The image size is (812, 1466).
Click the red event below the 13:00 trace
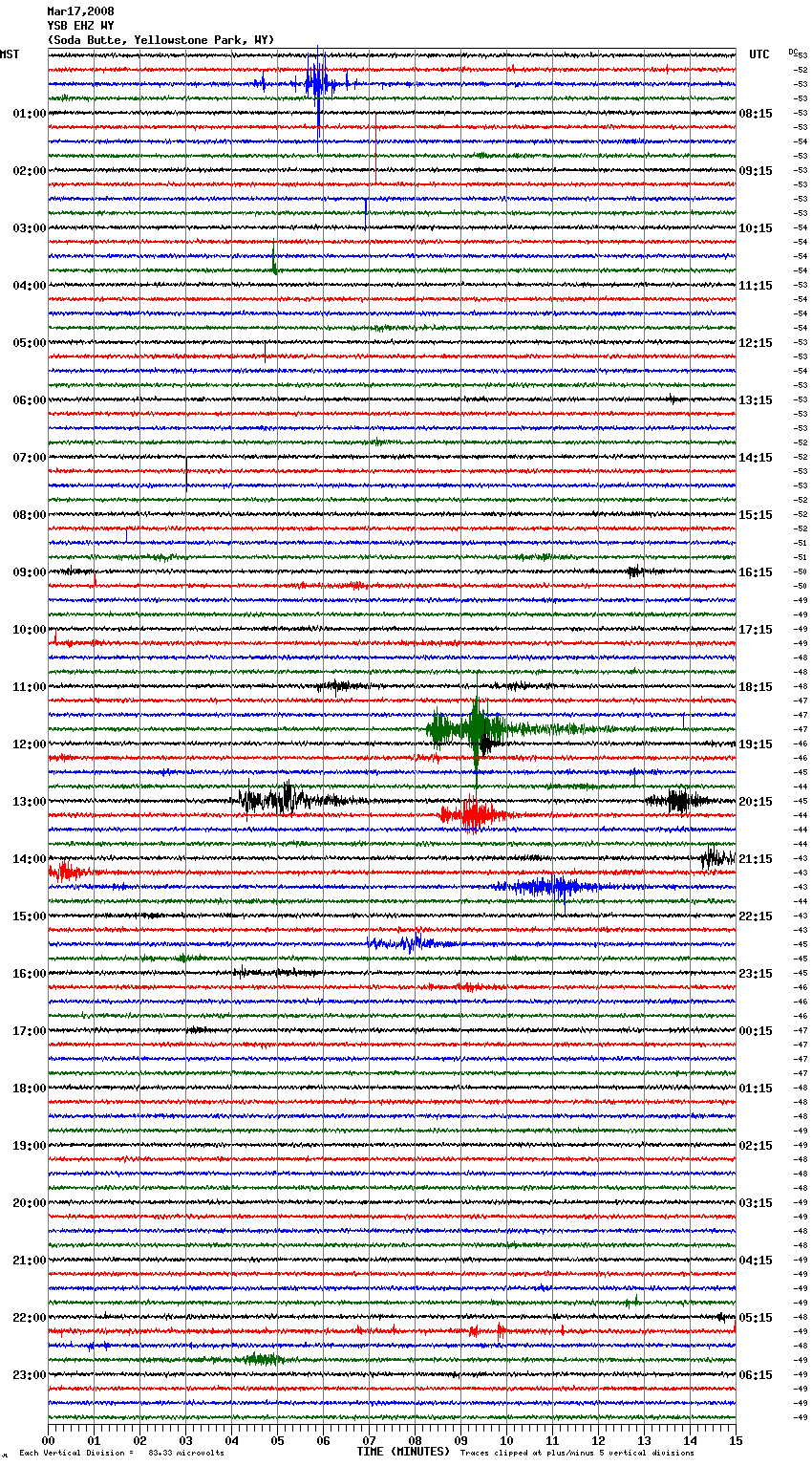click(x=472, y=815)
